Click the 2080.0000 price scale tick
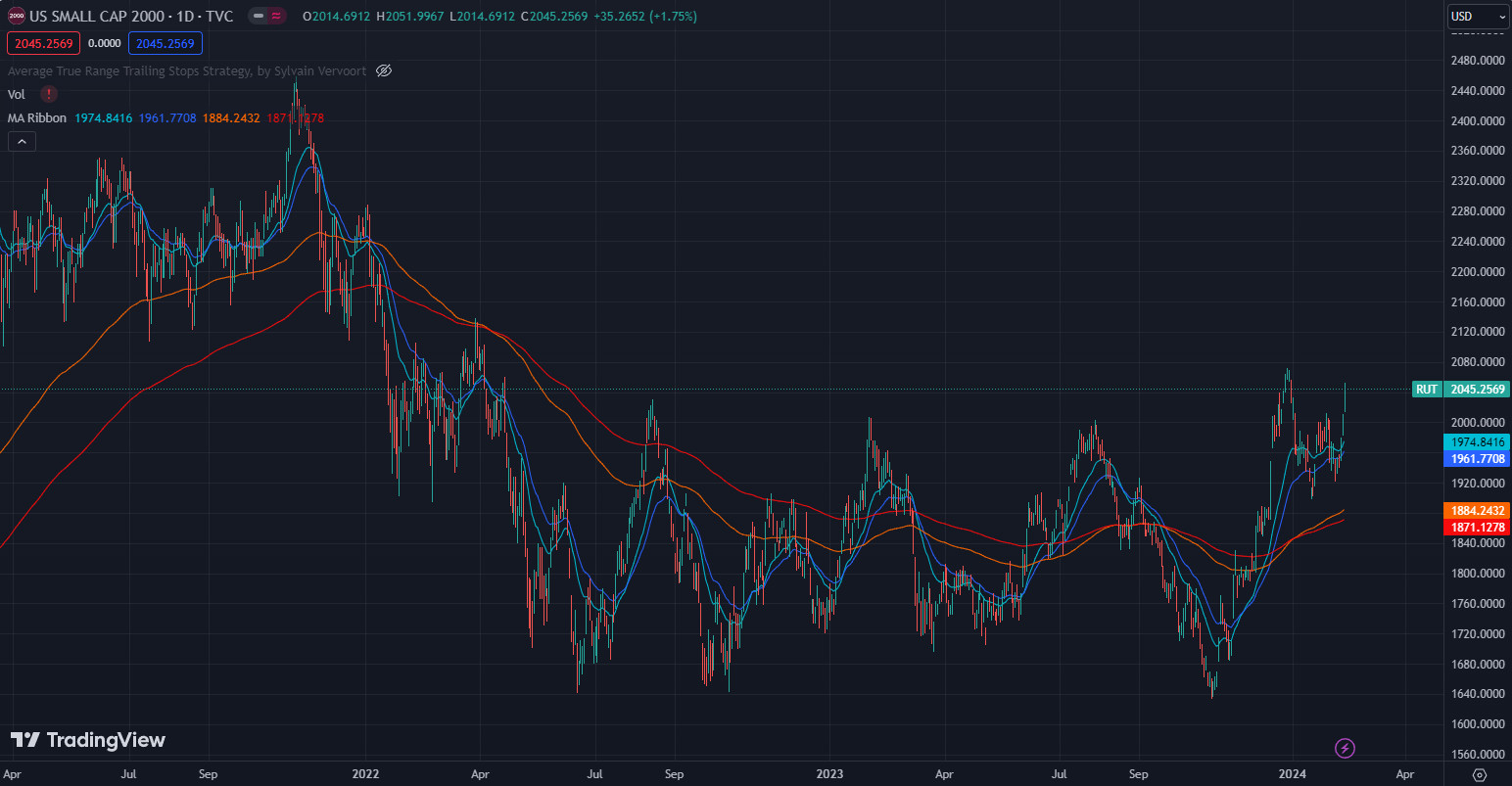The height and width of the screenshot is (786, 1512). [x=1478, y=361]
